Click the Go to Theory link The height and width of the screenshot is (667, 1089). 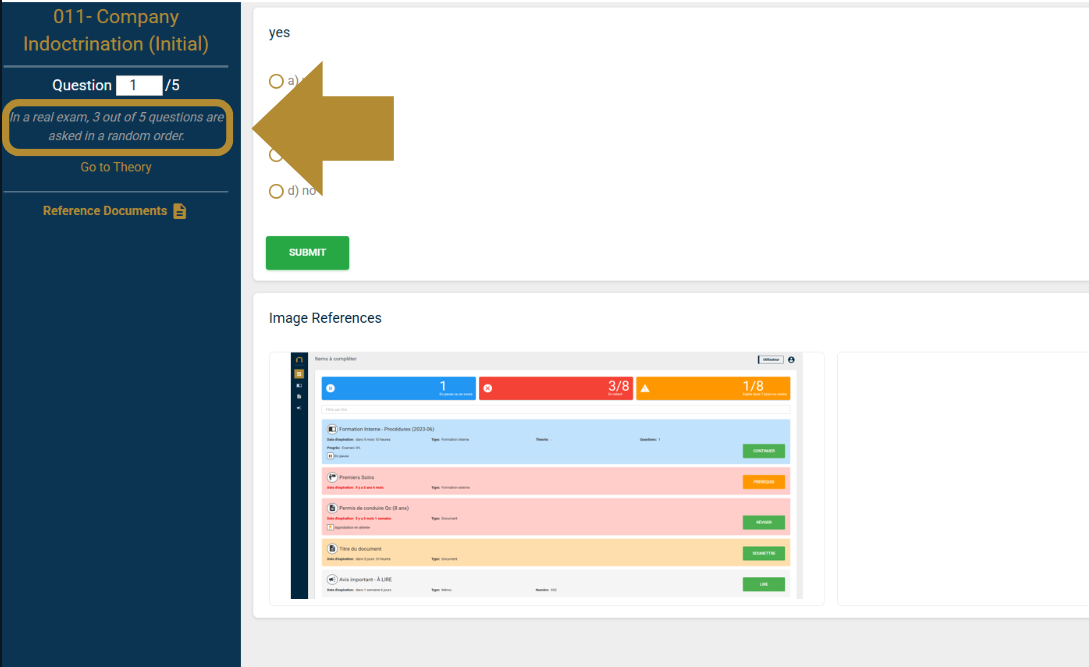(116, 167)
